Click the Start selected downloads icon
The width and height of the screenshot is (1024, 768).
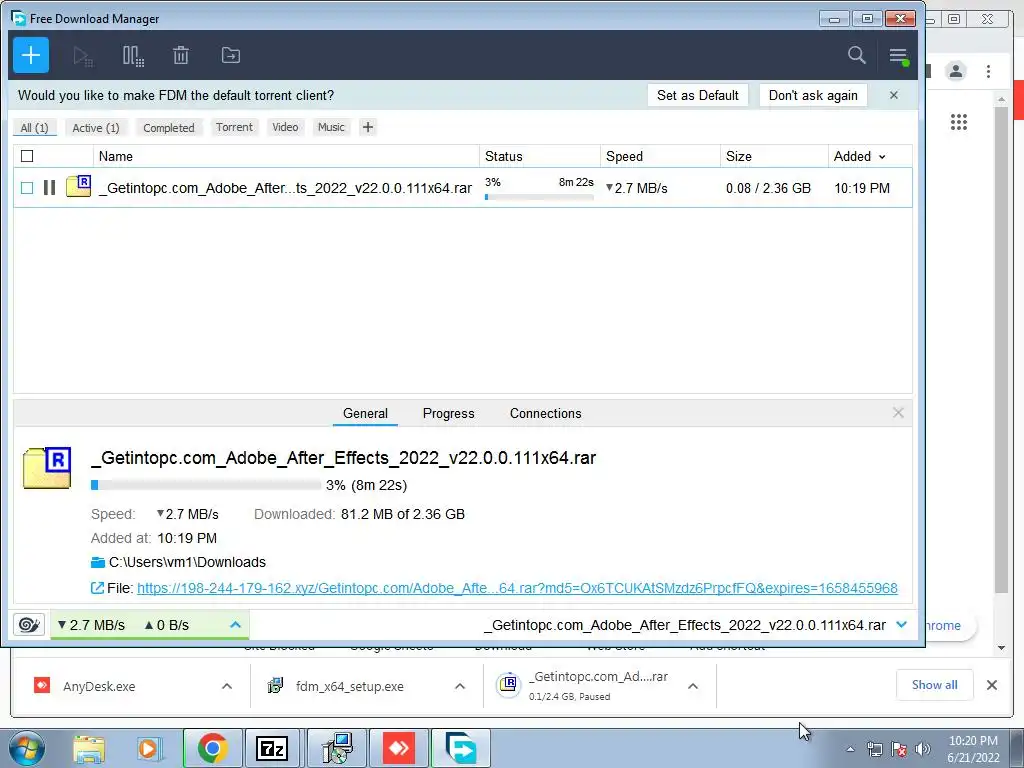83,56
